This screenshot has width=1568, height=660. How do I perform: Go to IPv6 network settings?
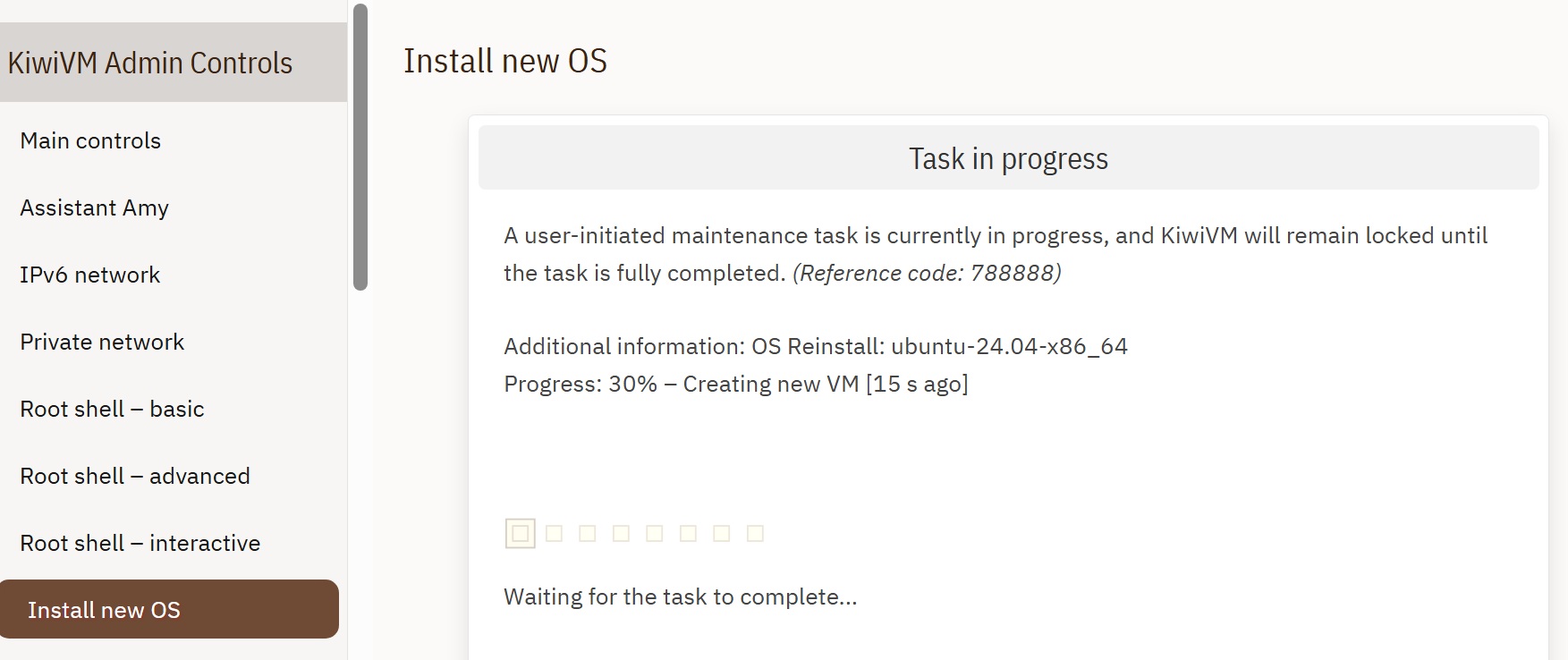point(89,275)
